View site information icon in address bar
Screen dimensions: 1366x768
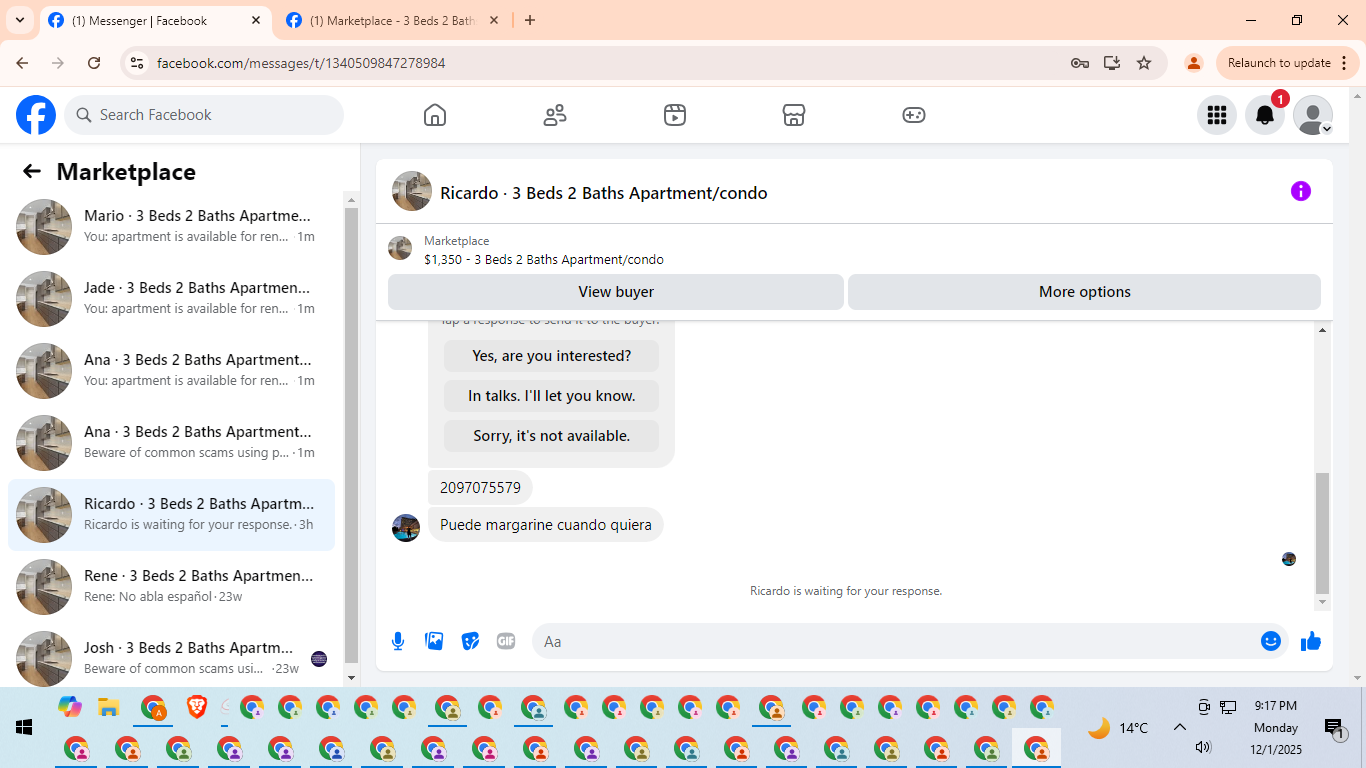[138, 63]
